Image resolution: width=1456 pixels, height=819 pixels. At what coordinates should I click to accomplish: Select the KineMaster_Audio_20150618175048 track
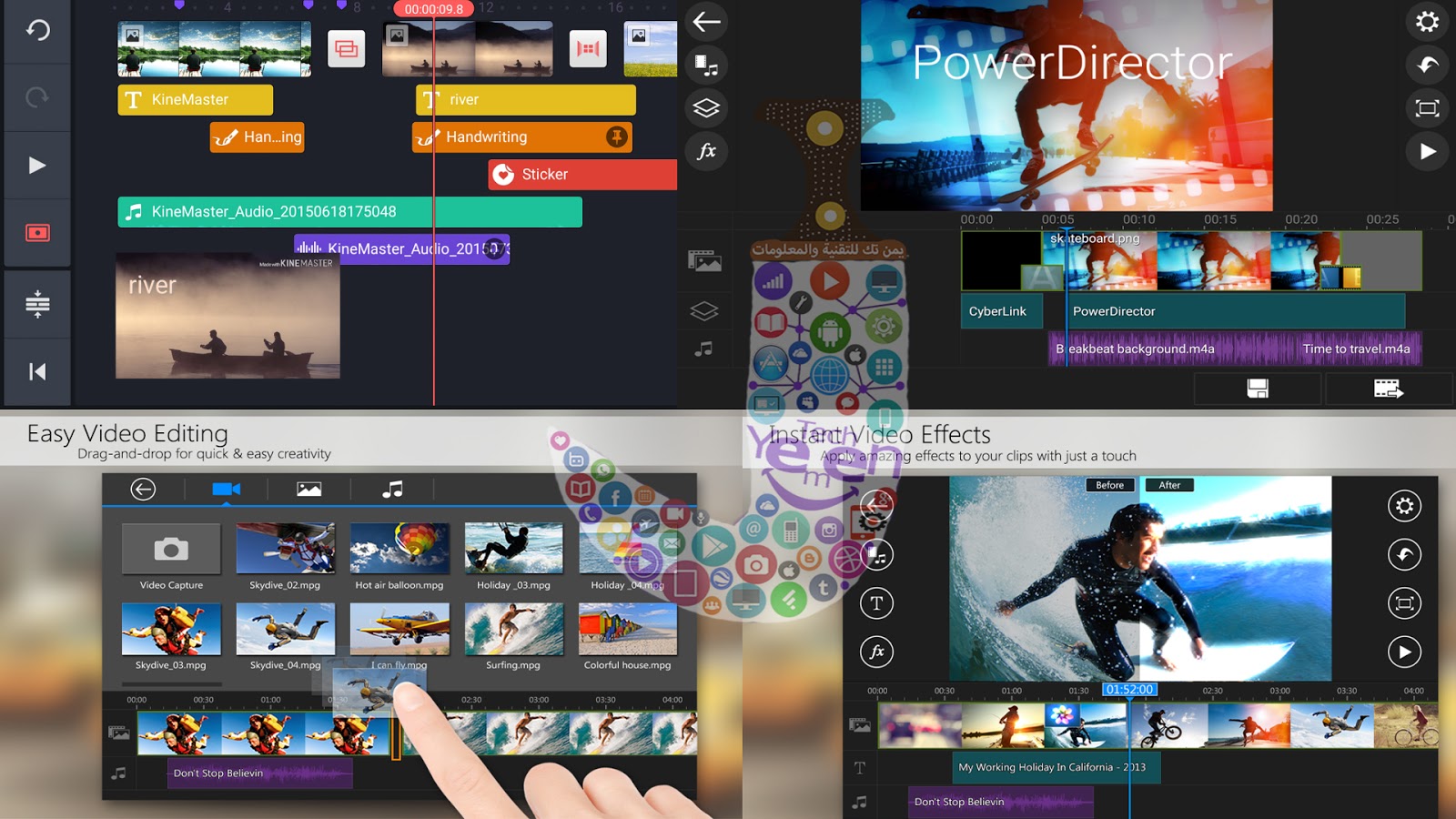(349, 212)
